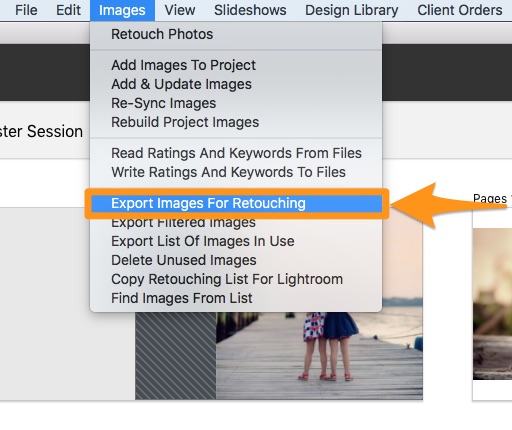Open the Client Orders menu
The width and height of the screenshot is (512, 430).
coord(460,10)
